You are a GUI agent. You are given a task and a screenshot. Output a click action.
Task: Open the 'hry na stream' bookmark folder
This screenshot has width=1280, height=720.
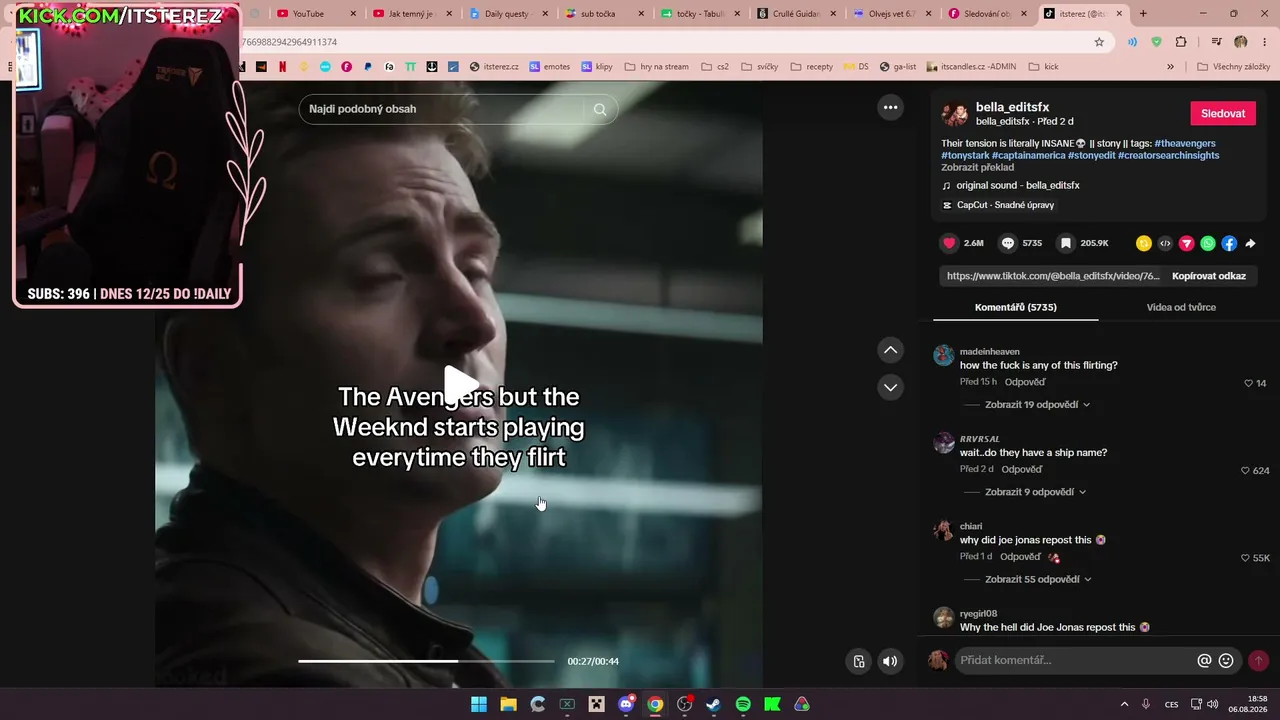656,67
